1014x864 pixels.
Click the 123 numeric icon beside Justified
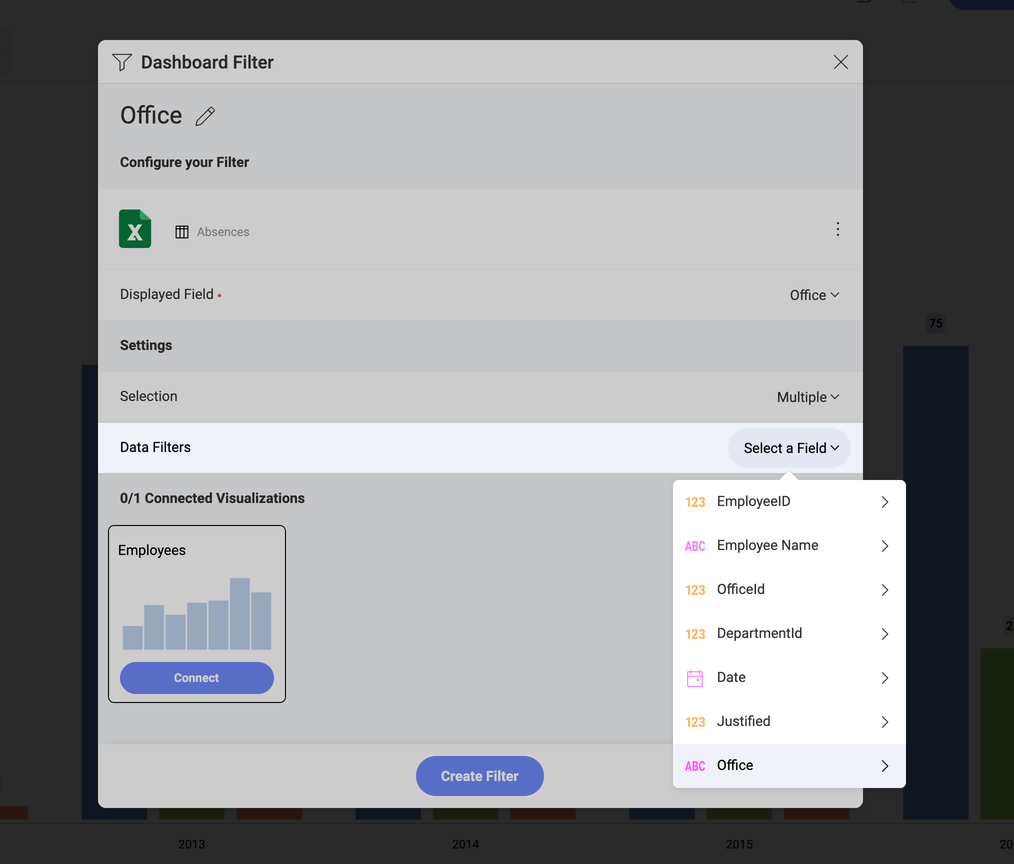(695, 722)
